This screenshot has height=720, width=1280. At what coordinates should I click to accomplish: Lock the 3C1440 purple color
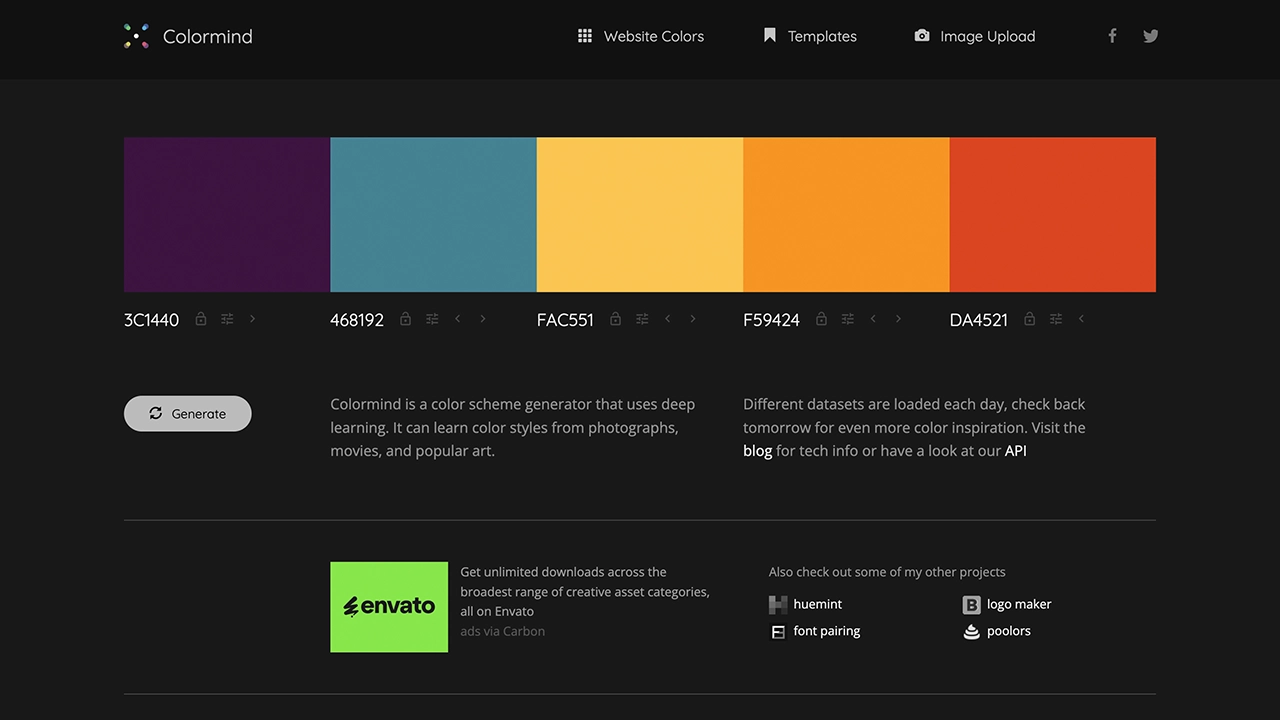201,319
